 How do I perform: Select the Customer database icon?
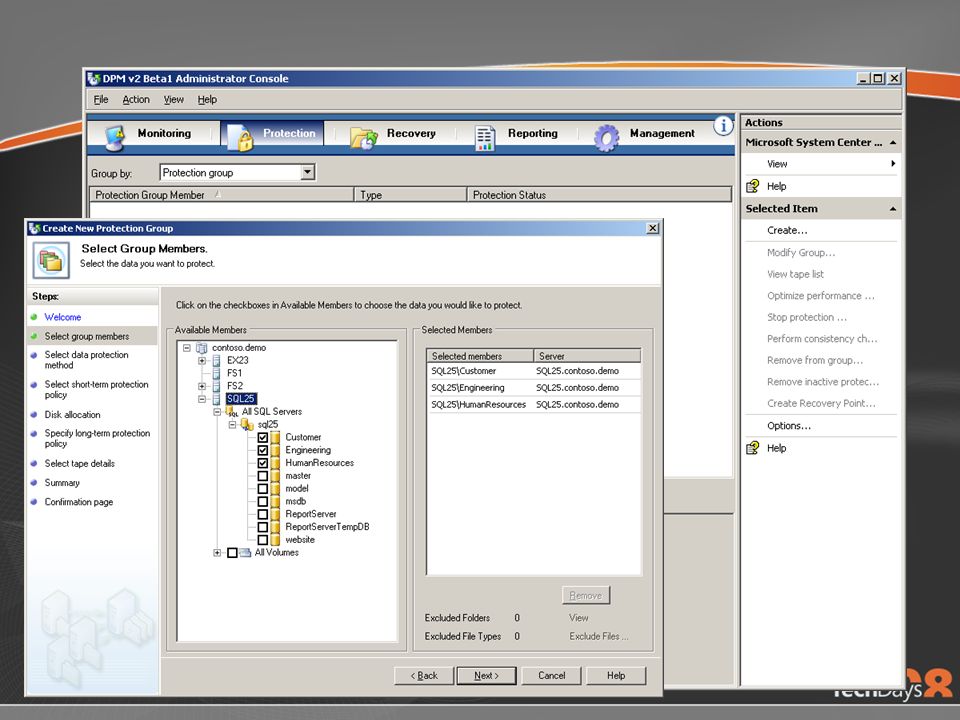click(x=276, y=438)
